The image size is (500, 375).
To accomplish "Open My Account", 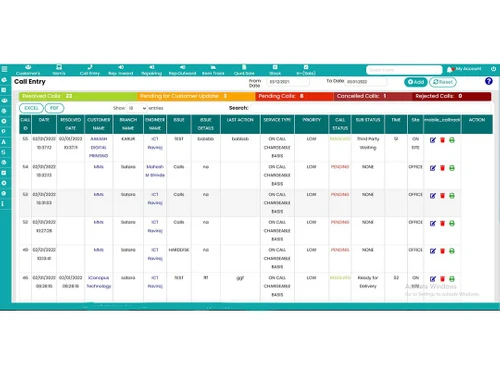I will (x=469, y=69).
